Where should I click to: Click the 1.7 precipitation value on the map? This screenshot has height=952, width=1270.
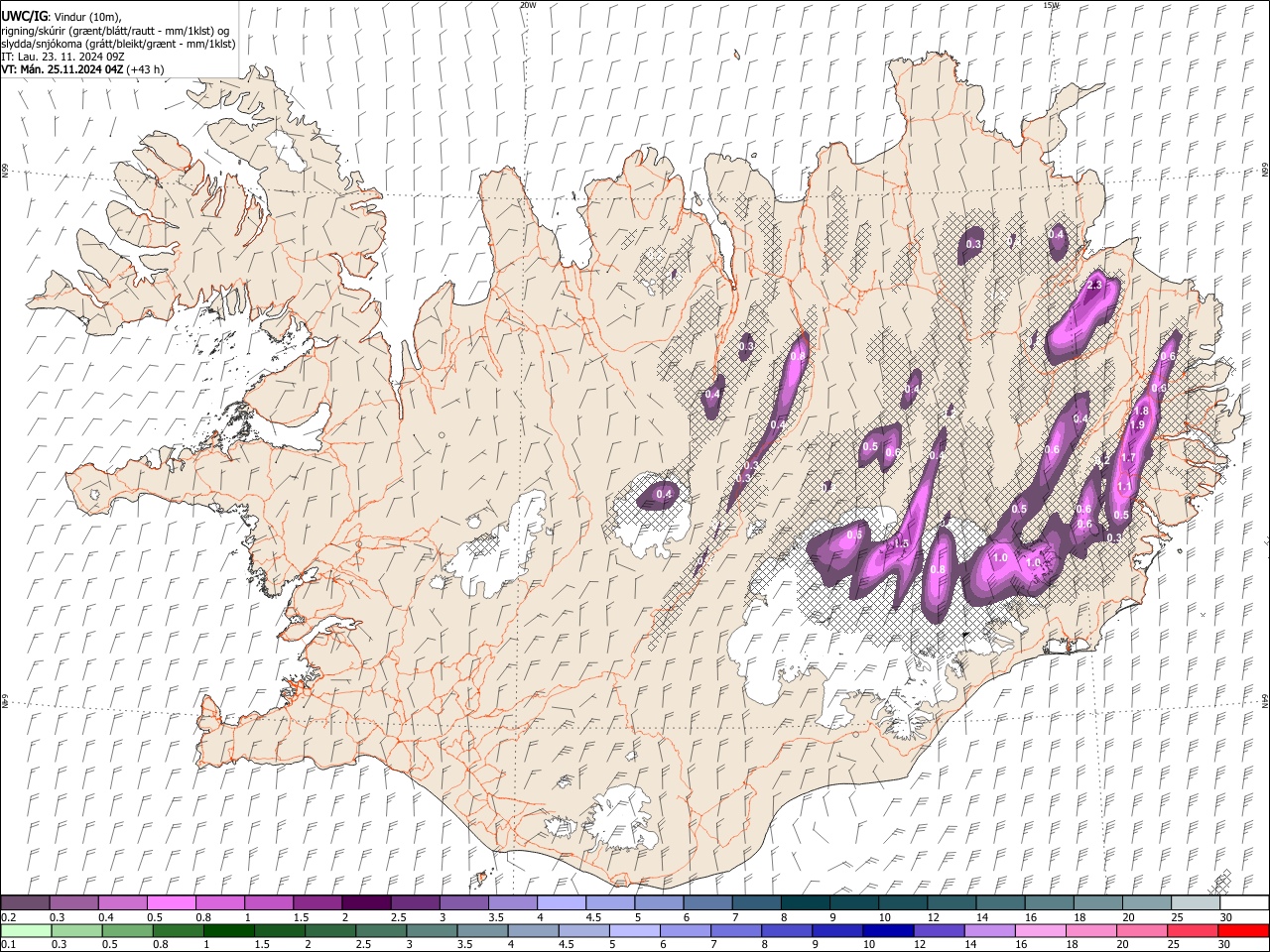click(1128, 457)
